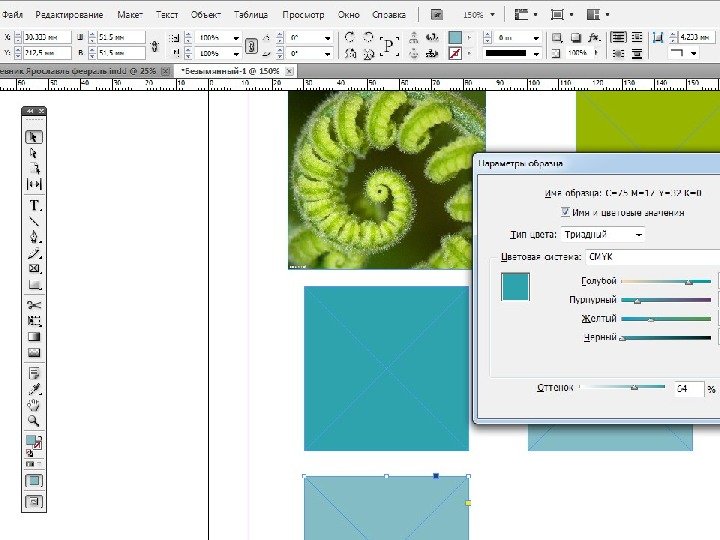Select the Direct Selection (white arrow) tool
Image resolution: width=720 pixels, height=540 pixels.
pos(34,153)
